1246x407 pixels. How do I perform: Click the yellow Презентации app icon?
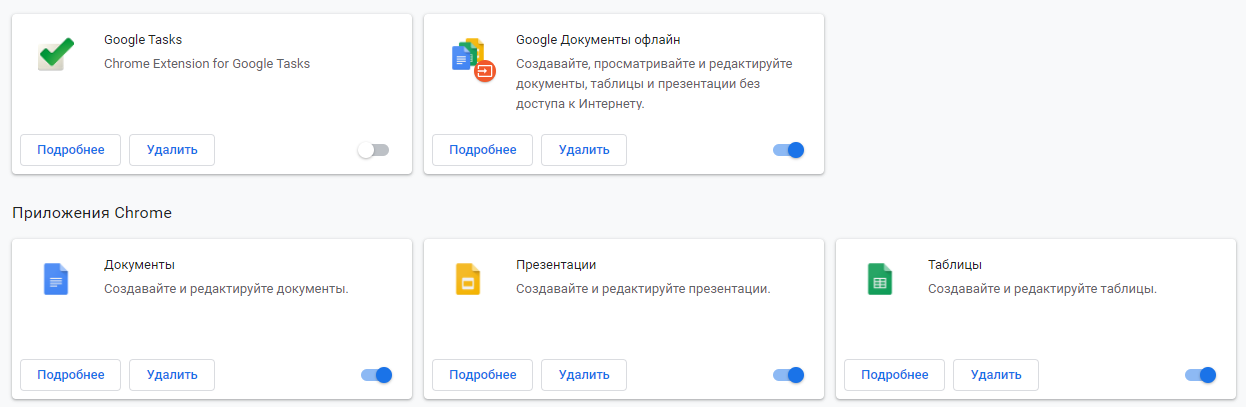[468, 279]
